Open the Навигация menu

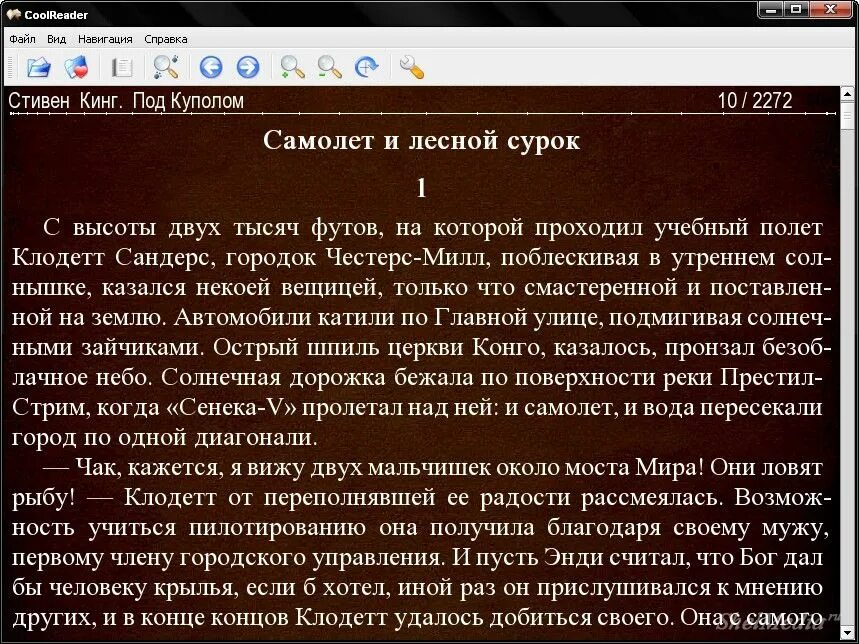(x=105, y=39)
